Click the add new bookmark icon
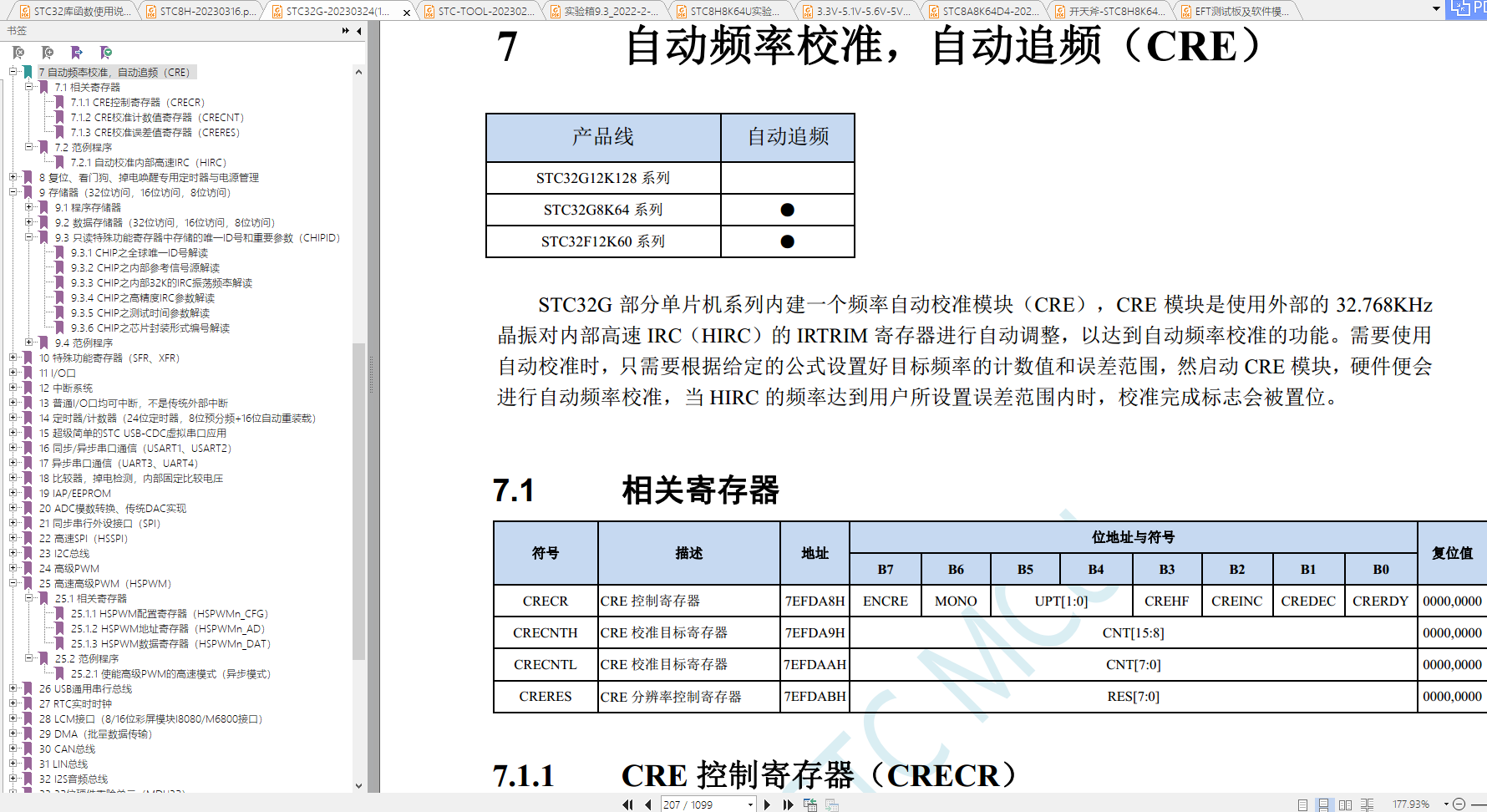 (48, 53)
